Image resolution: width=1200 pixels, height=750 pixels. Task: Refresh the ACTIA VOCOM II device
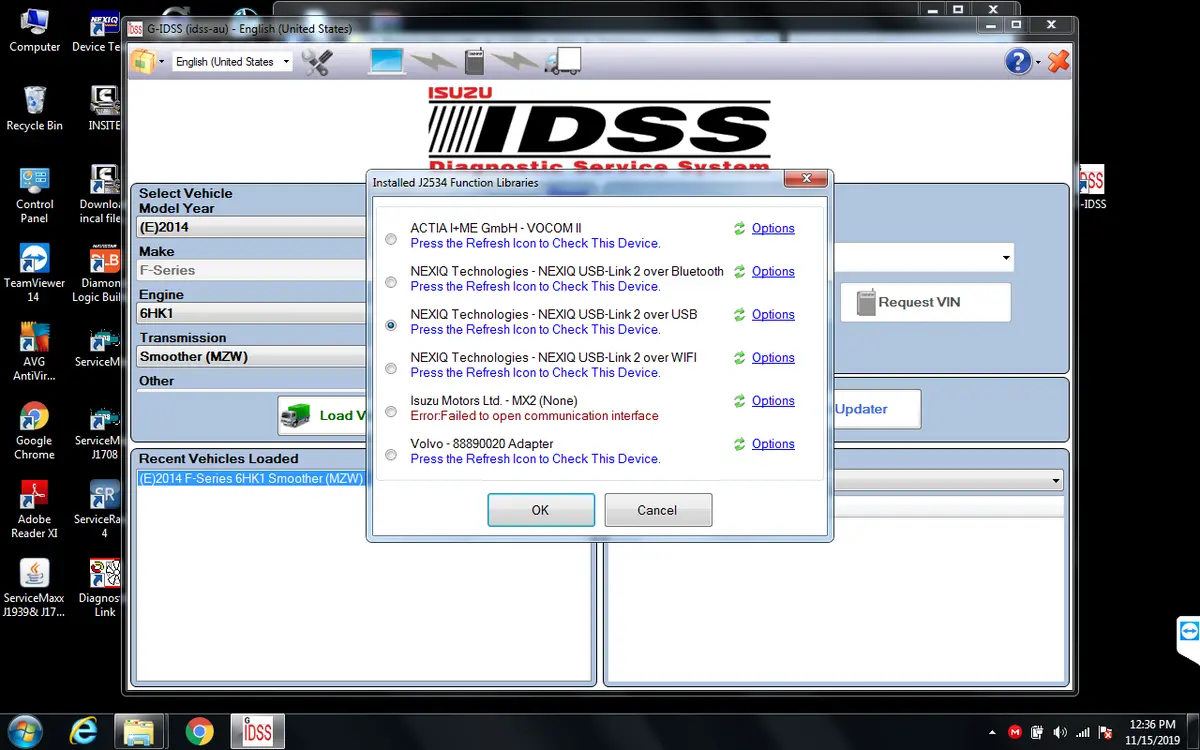[739, 228]
